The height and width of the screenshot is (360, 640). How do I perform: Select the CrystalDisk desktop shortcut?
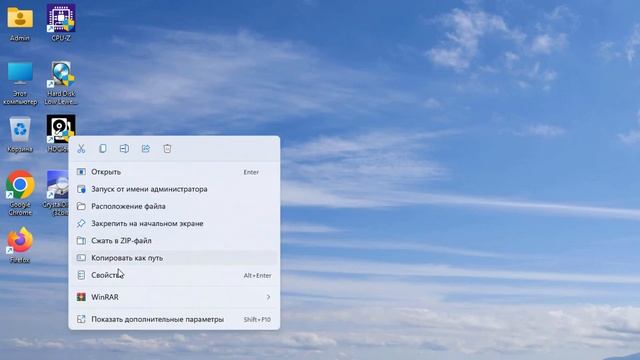click(x=57, y=193)
